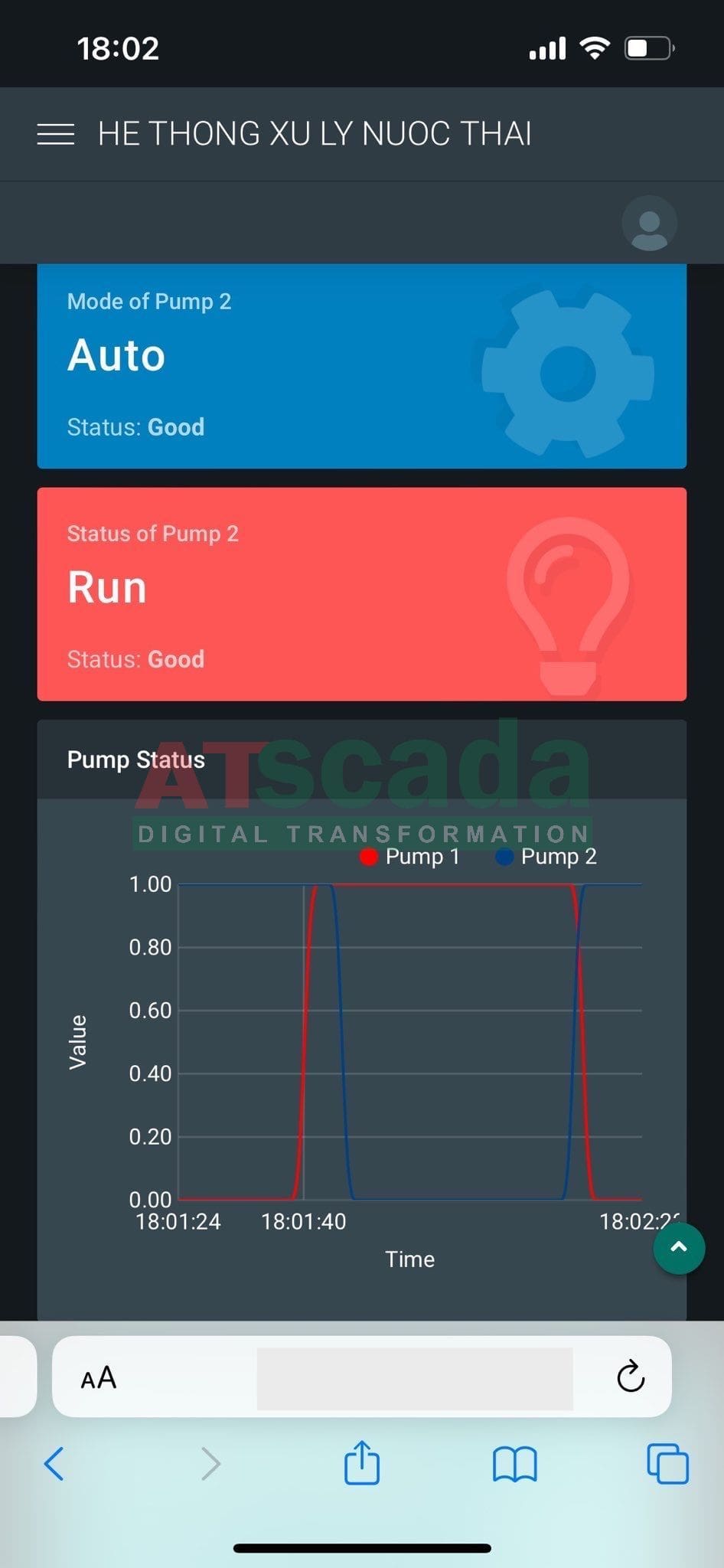
Task: Open the hamburger navigation menu
Action: 56,134
